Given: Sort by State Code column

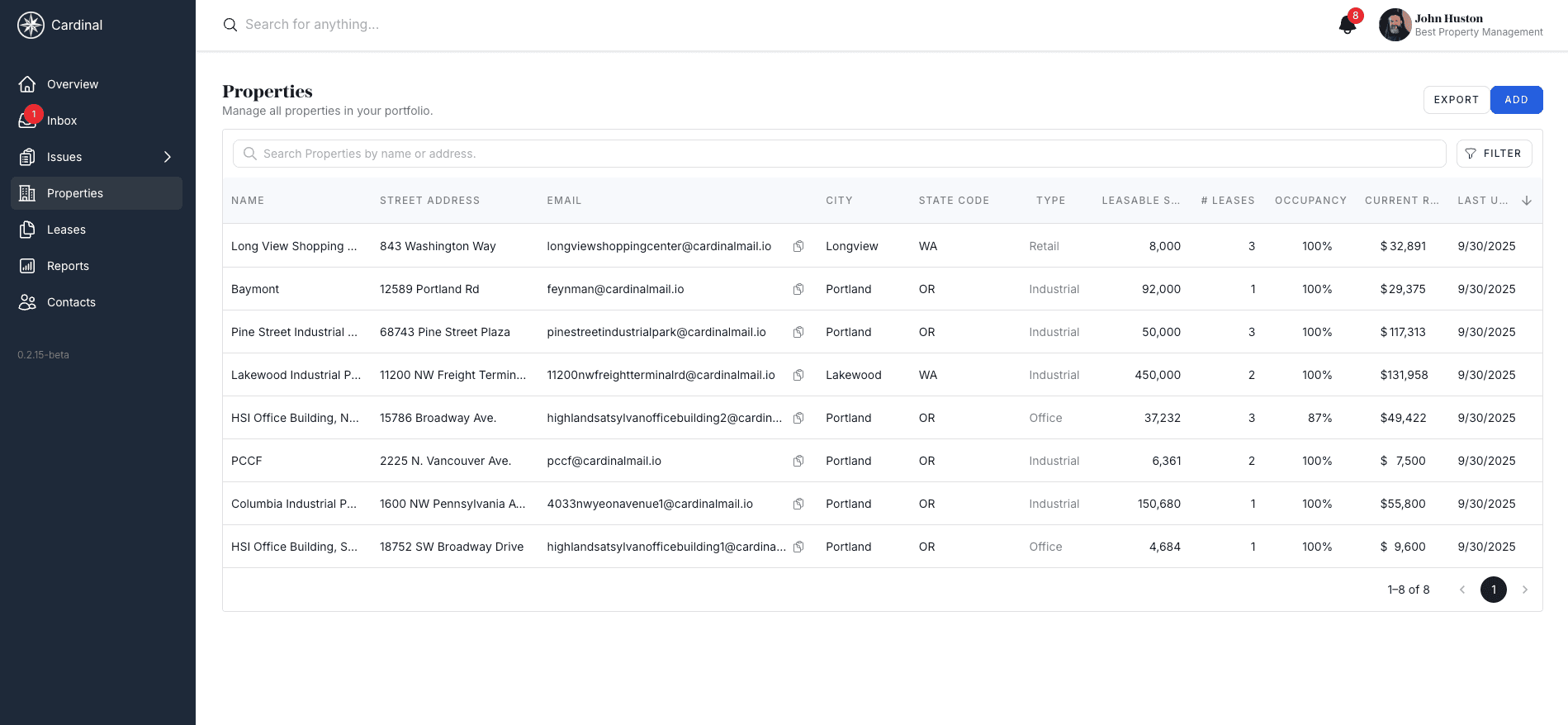Looking at the screenshot, I should pyautogui.click(x=954, y=201).
